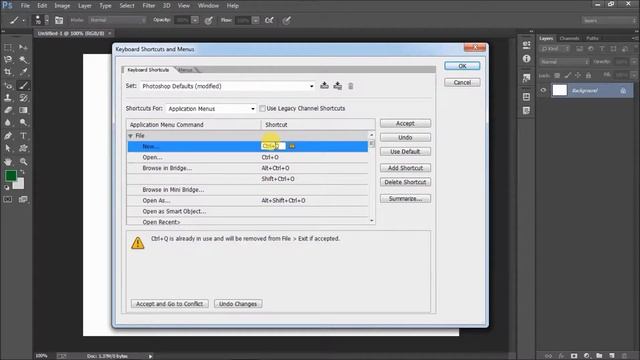The height and width of the screenshot is (360, 640).
Task: Reset default foreground and background colors
Action: pyautogui.click(x=7, y=188)
